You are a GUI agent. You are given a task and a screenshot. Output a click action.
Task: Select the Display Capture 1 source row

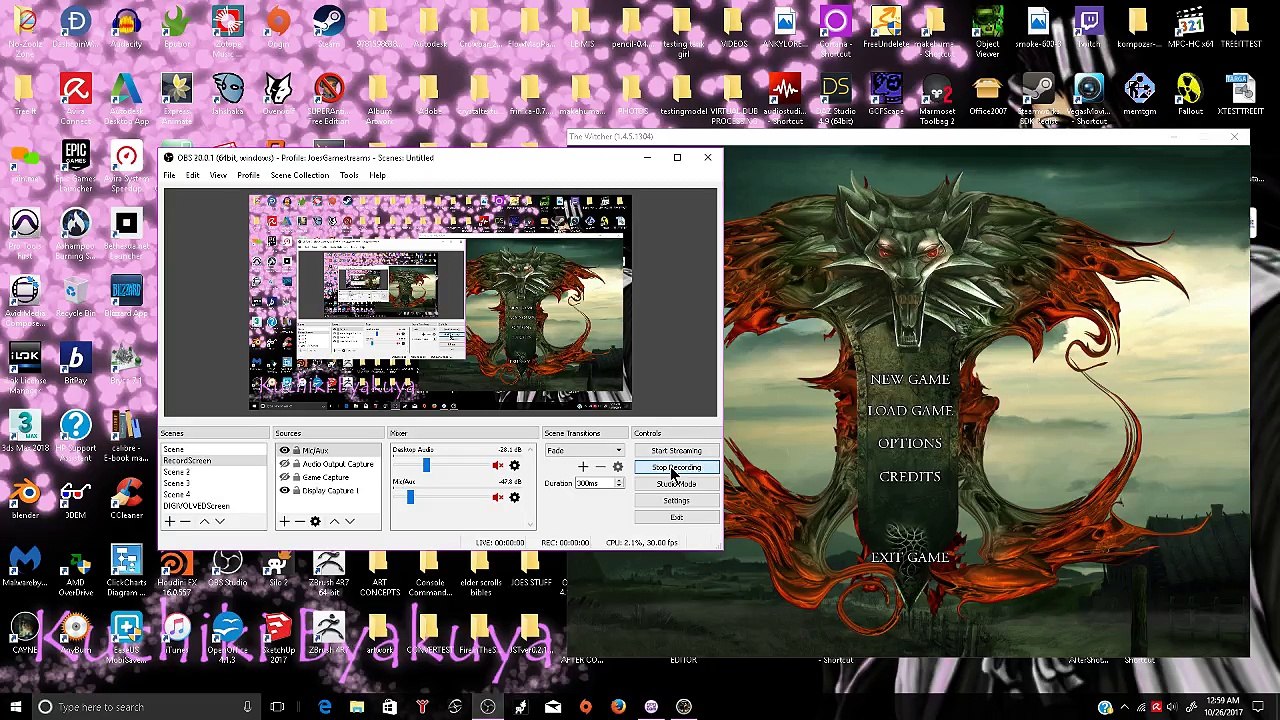coord(328,490)
